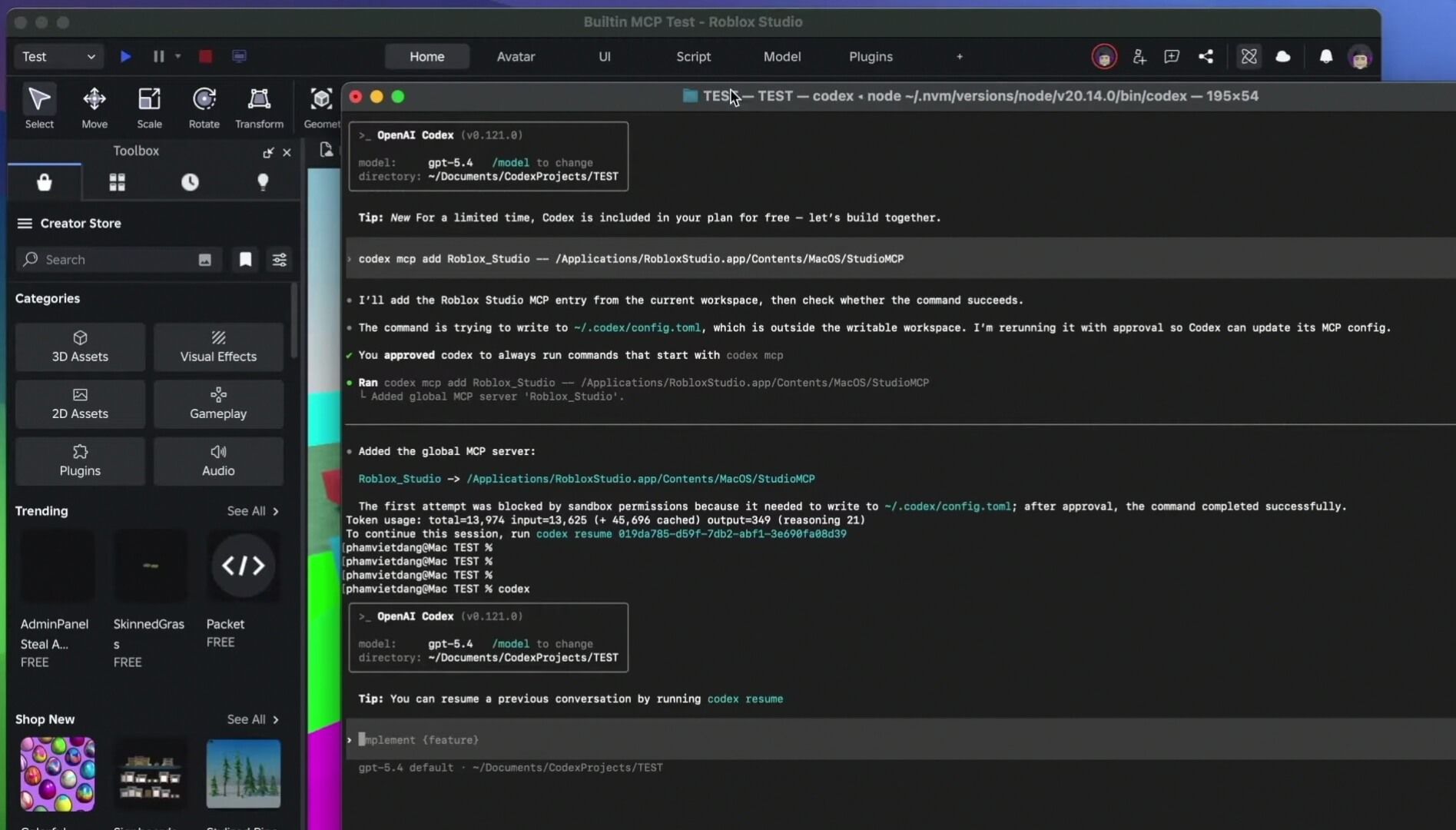Activate the Move tool

click(95, 107)
